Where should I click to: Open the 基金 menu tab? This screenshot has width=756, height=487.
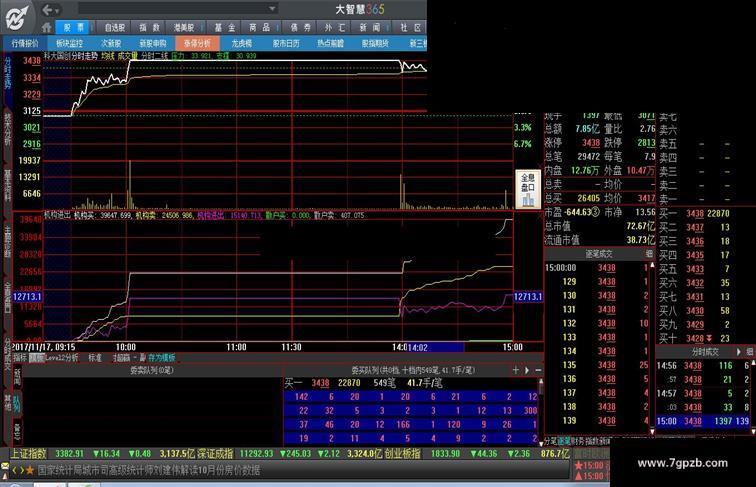point(225,27)
